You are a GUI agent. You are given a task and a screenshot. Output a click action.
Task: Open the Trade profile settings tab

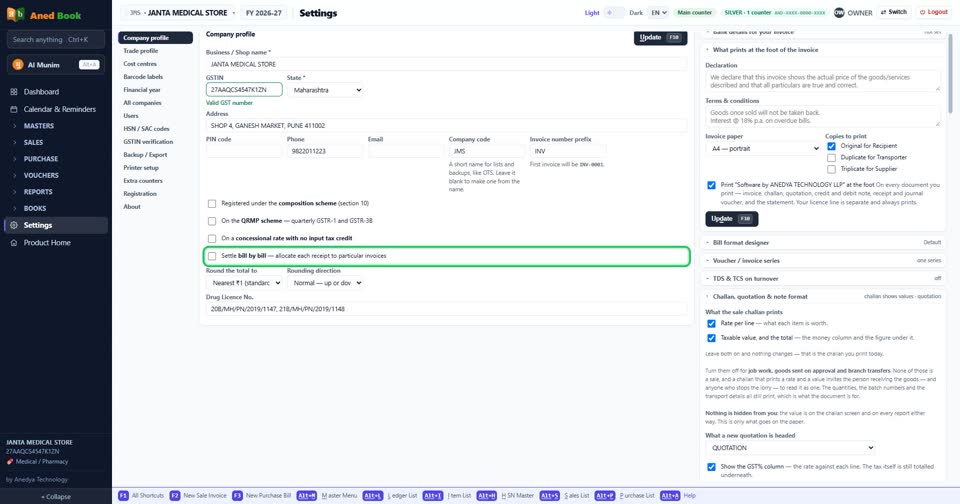(x=156, y=51)
